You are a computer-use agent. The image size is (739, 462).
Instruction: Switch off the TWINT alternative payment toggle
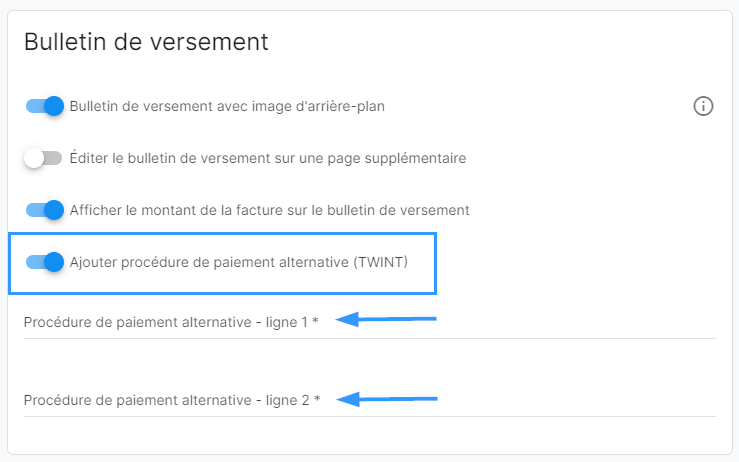click(45, 262)
